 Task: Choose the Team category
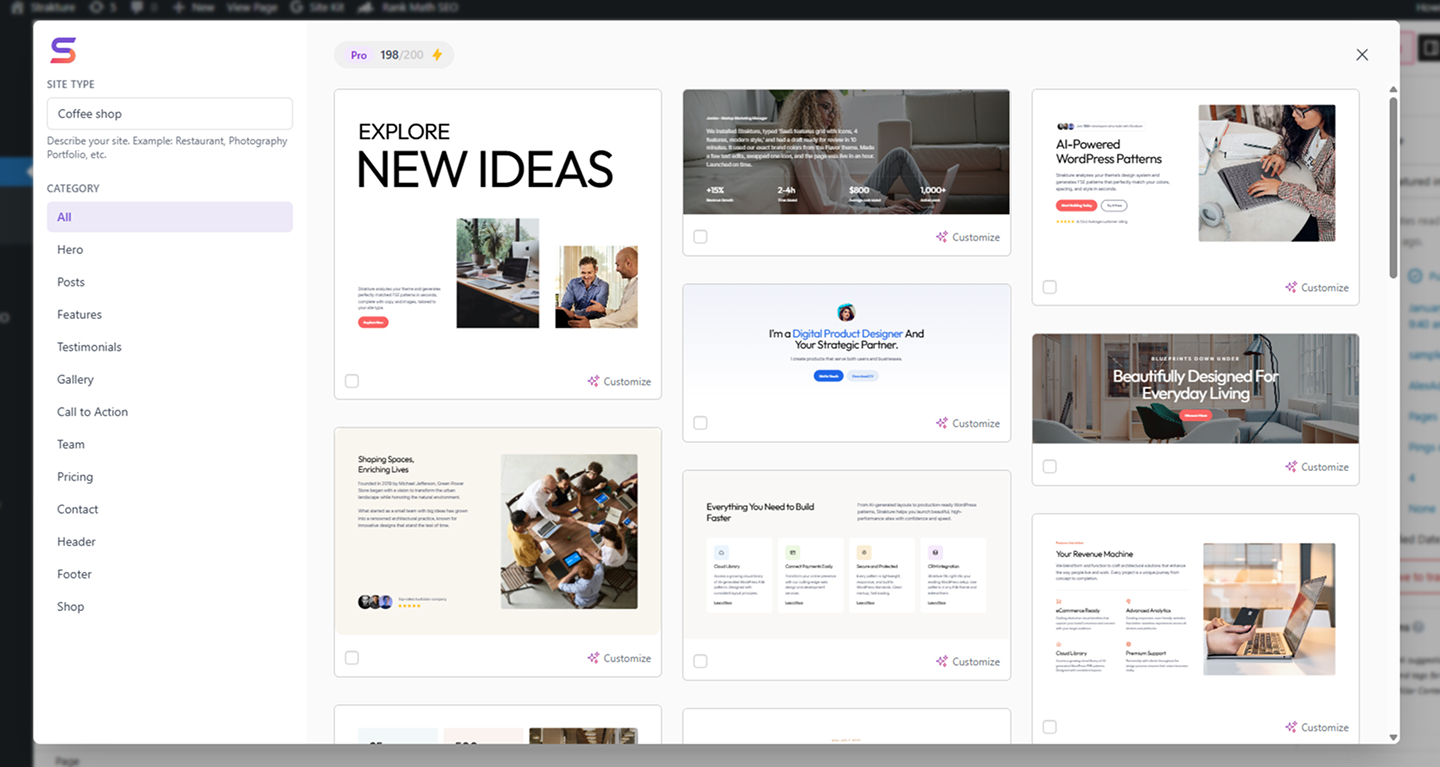pos(170,445)
